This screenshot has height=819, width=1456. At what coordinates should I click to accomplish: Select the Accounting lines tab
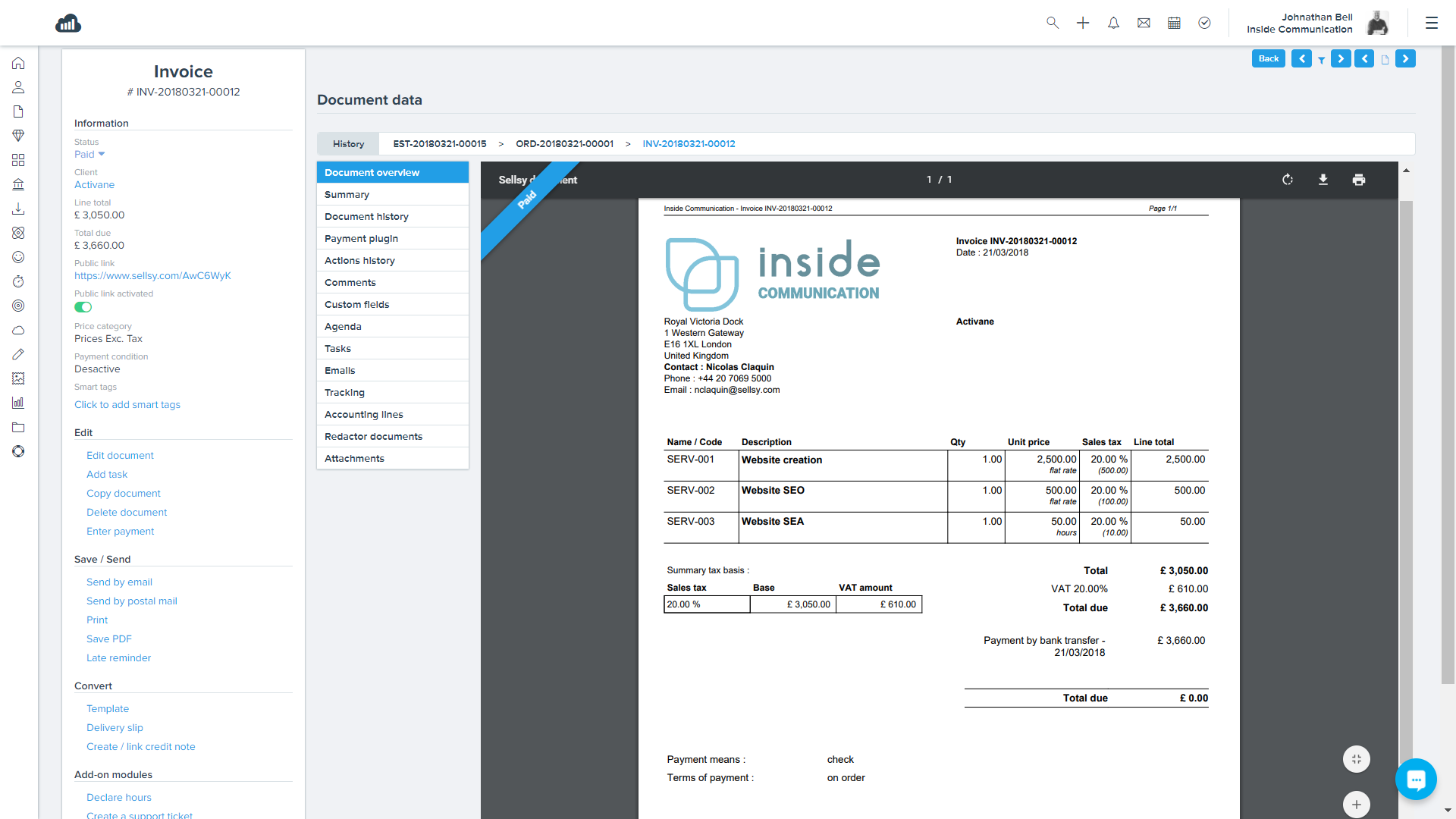[x=364, y=415]
